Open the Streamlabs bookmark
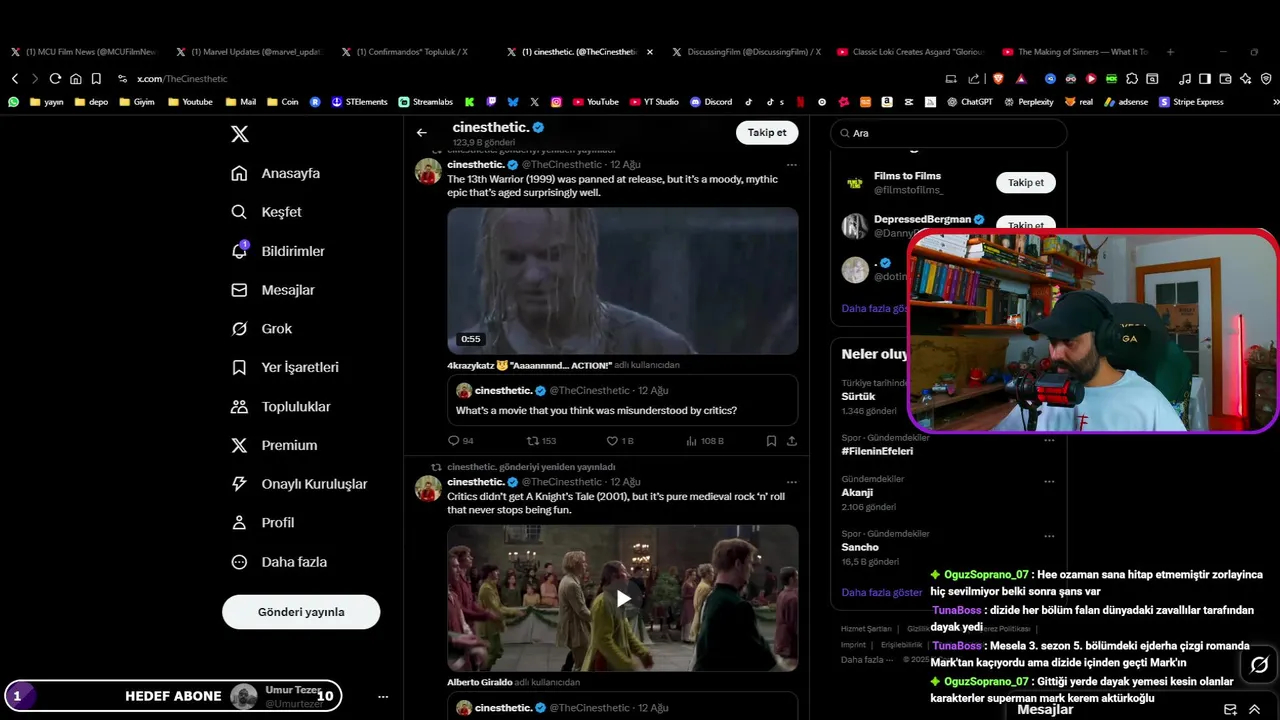1280x720 pixels. [x=425, y=102]
